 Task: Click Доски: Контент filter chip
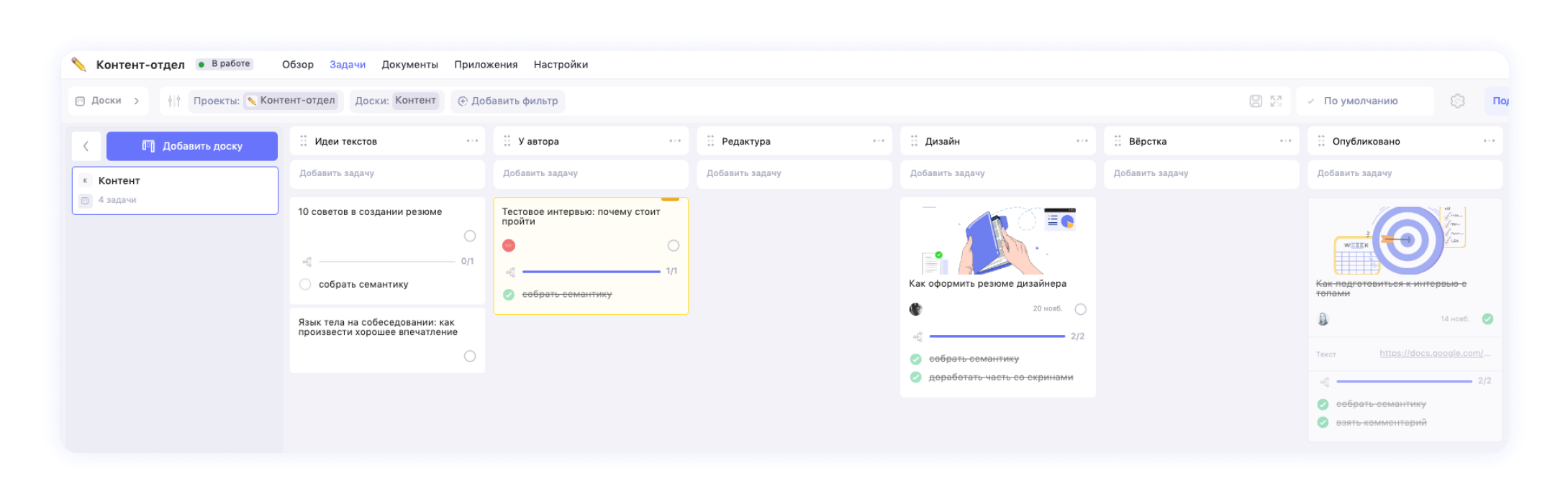click(396, 101)
